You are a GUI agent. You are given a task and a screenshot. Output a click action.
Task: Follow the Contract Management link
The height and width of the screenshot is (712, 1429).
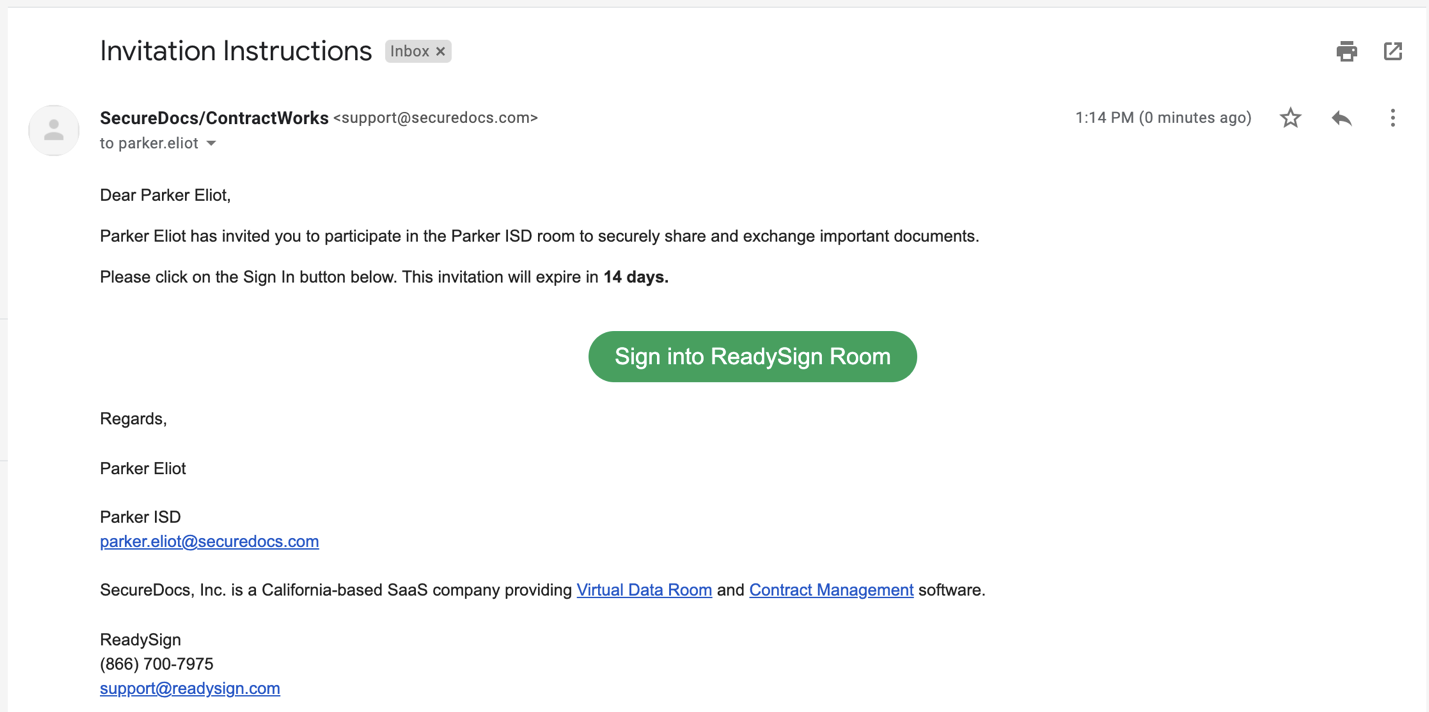831,590
